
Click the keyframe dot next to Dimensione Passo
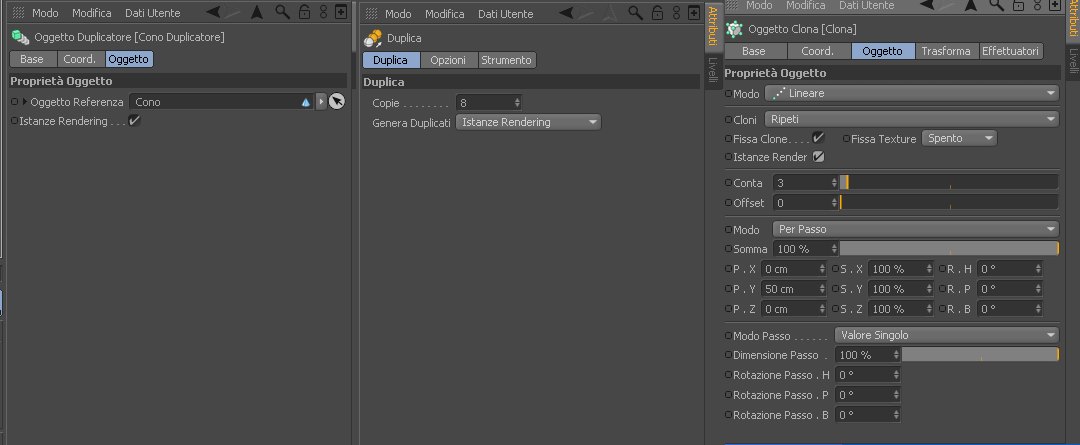point(729,355)
